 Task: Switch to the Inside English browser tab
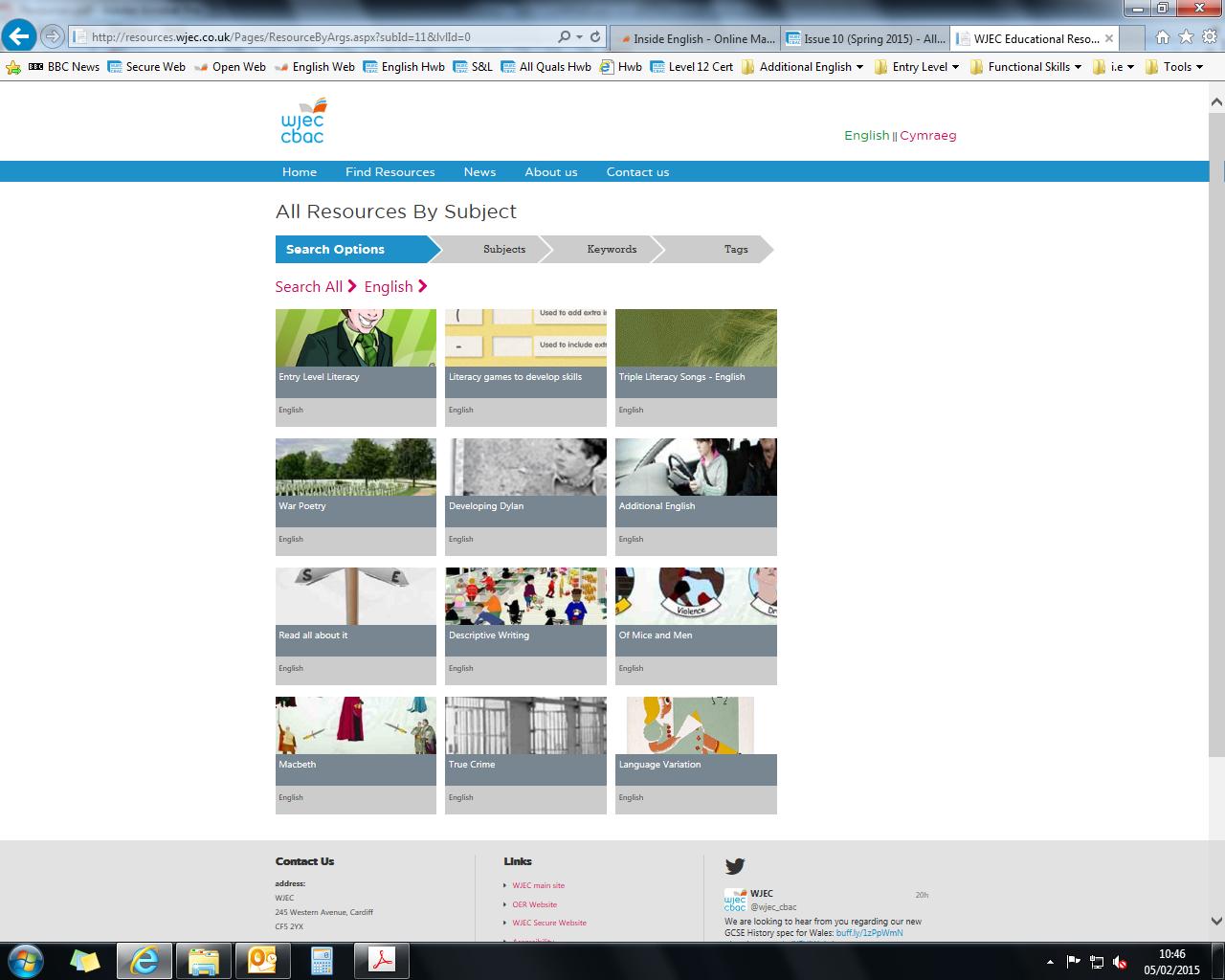pyautogui.click(x=696, y=38)
